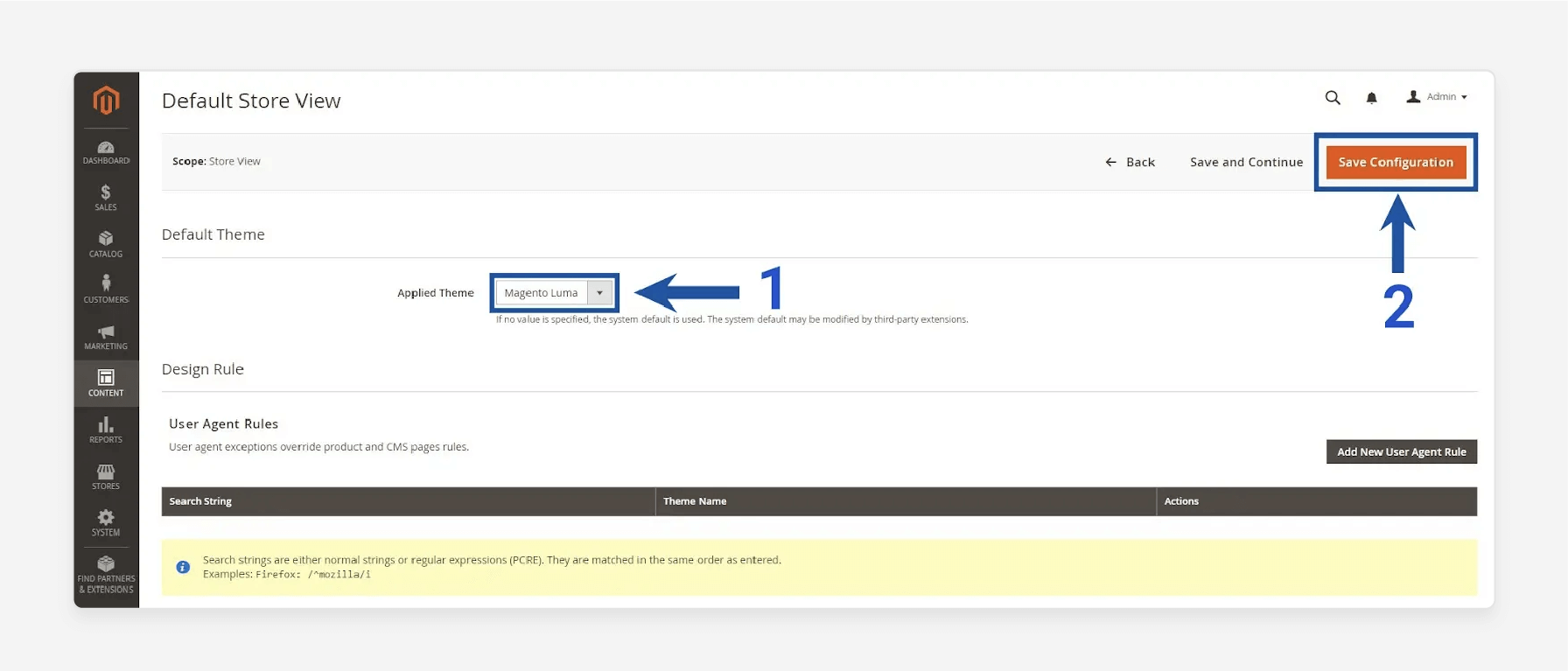Open the notifications bell
Screen dimensions: 1568x671
tap(1372, 98)
